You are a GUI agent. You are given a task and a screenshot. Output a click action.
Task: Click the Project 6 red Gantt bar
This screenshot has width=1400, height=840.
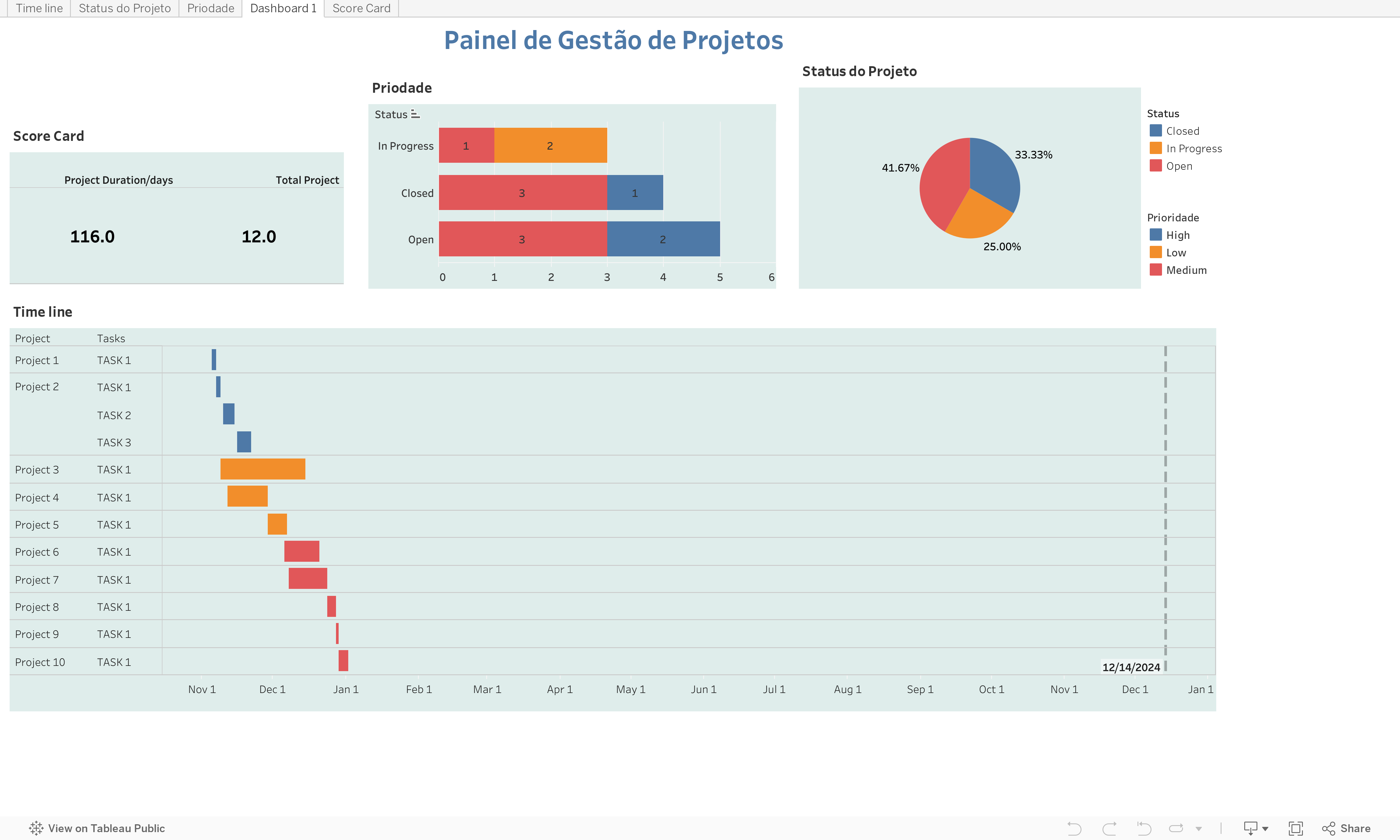tap(302, 551)
